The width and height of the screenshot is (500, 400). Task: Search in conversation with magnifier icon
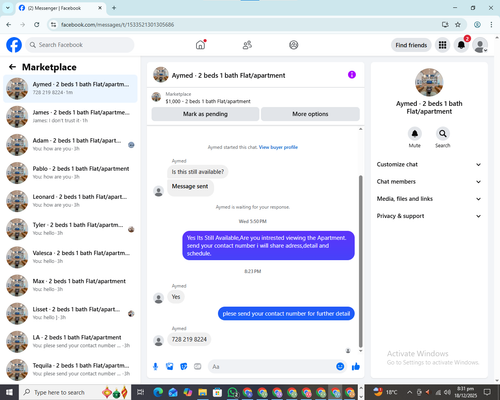click(x=443, y=134)
